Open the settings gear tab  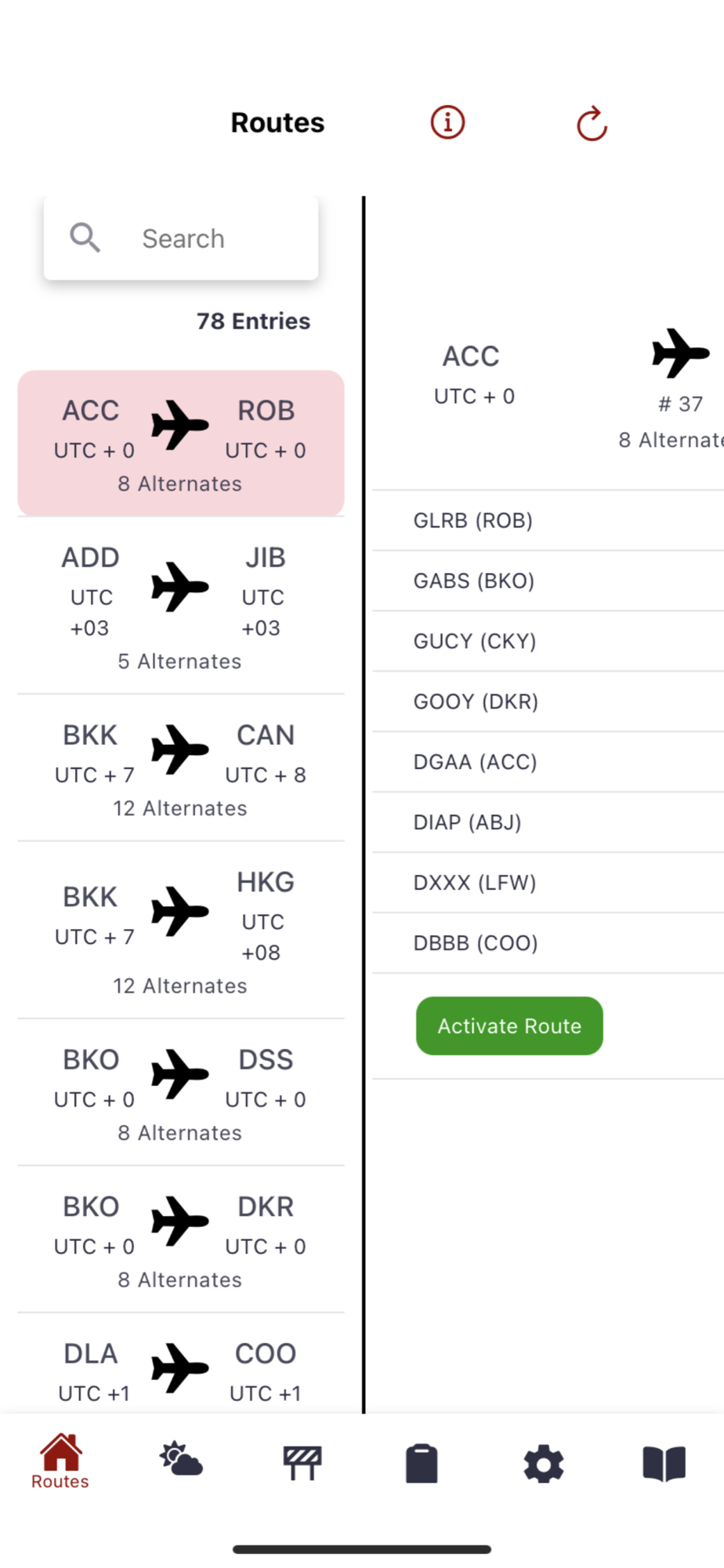[x=543, y=1464]
